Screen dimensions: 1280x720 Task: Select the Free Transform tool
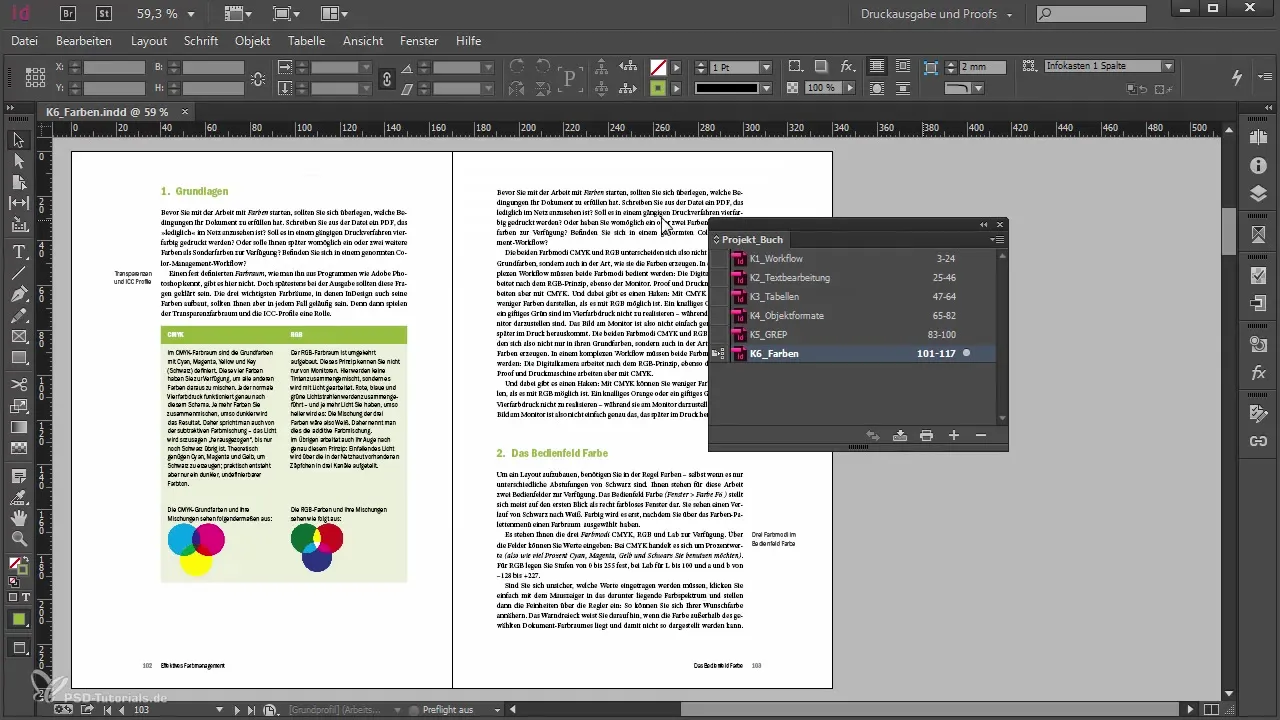tap(18, 406)
